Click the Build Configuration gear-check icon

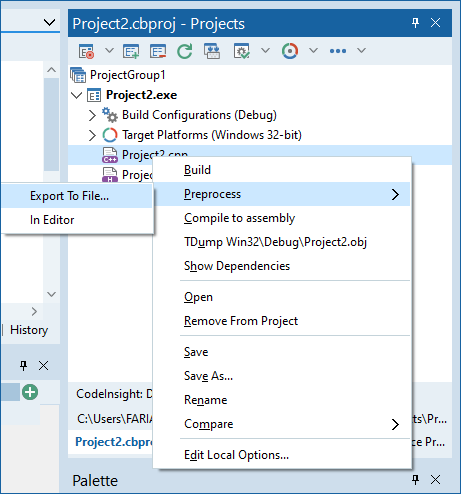click(x=242, y=51)
